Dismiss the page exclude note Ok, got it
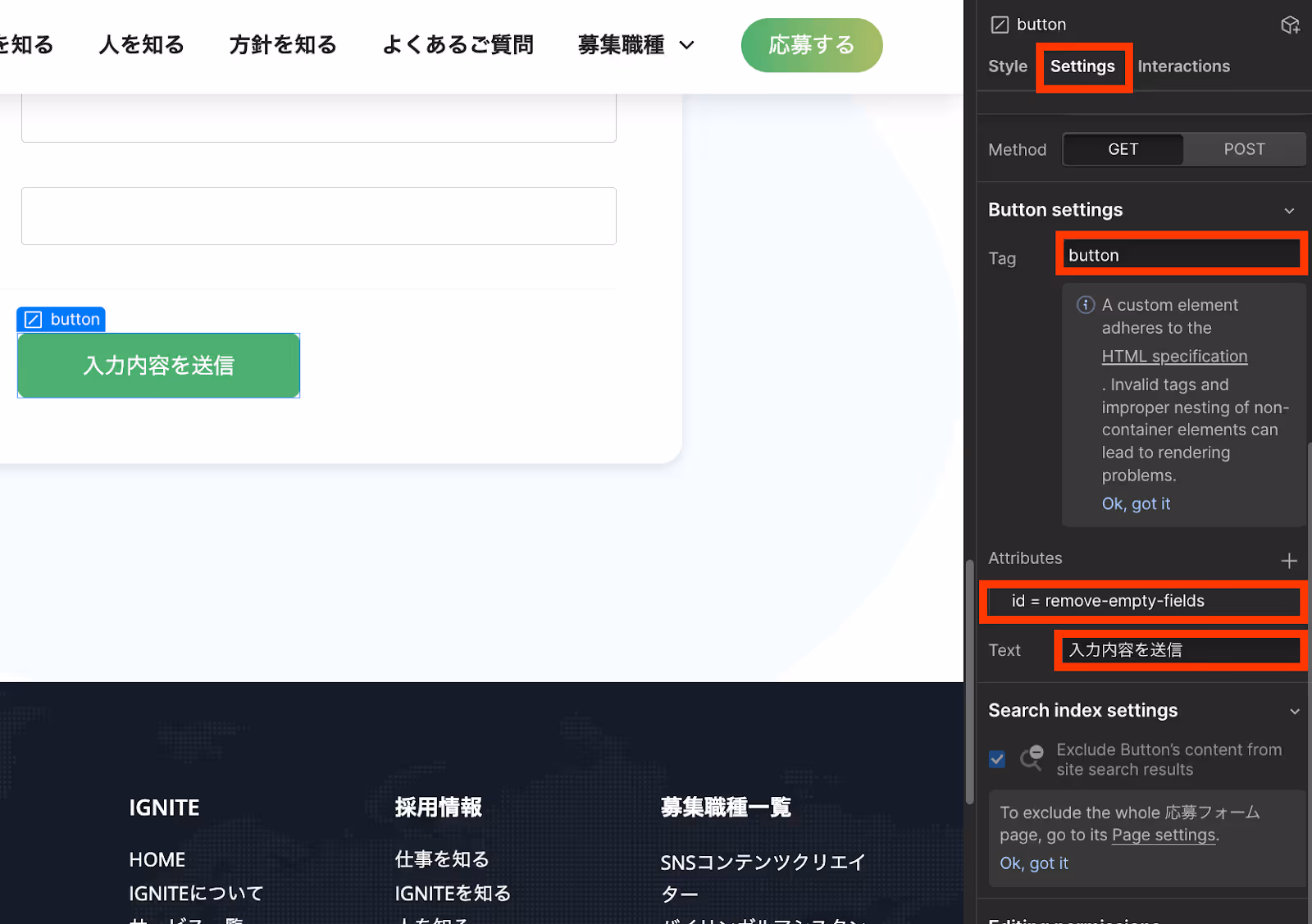The height and width of the screenshot is (924, 1312). click(1033, 863)
